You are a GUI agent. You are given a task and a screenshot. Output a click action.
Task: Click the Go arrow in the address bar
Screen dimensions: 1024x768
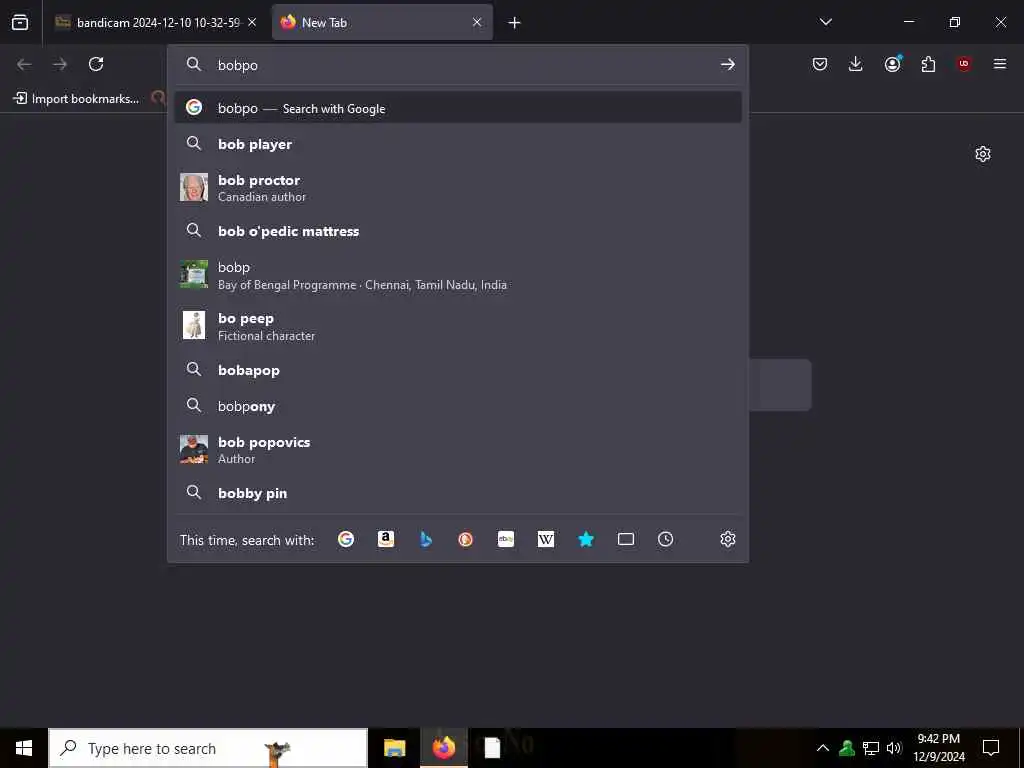coord(728,65)
